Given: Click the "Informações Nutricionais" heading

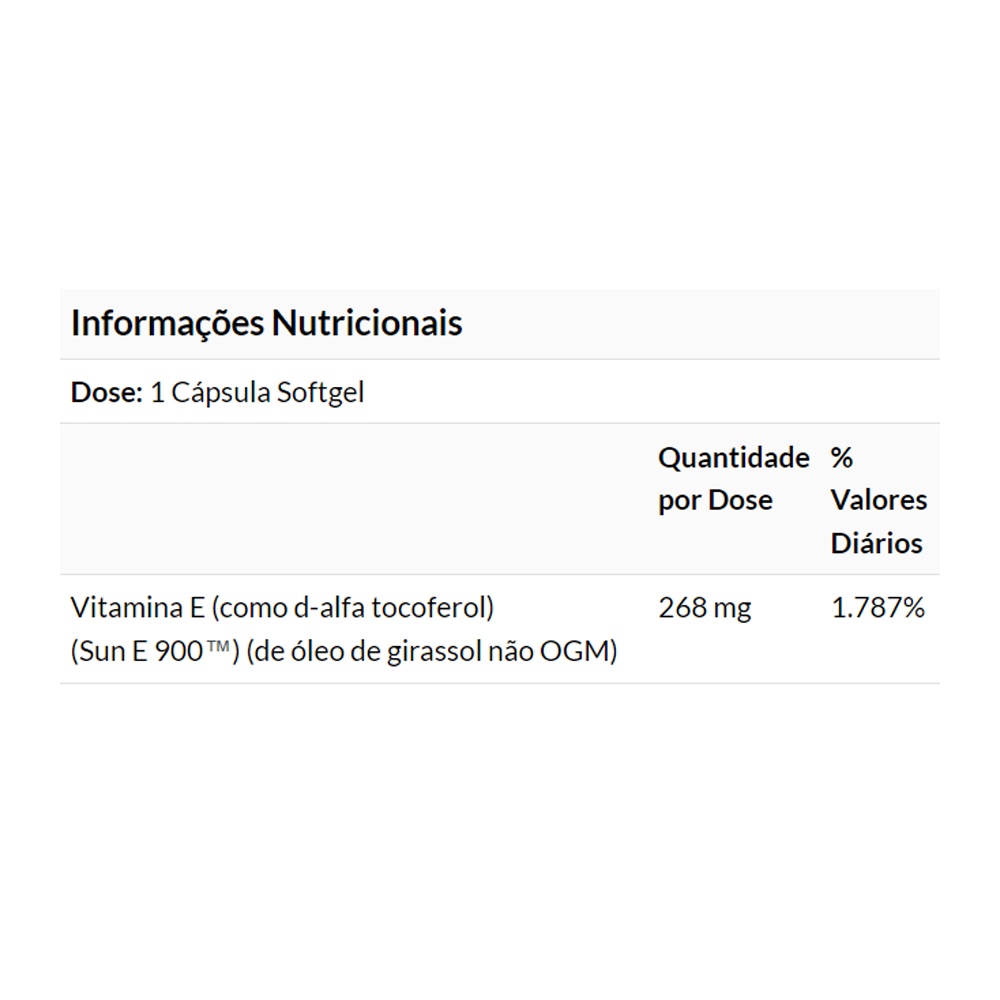Looking at the screenshot, I should tap(266, 324).
